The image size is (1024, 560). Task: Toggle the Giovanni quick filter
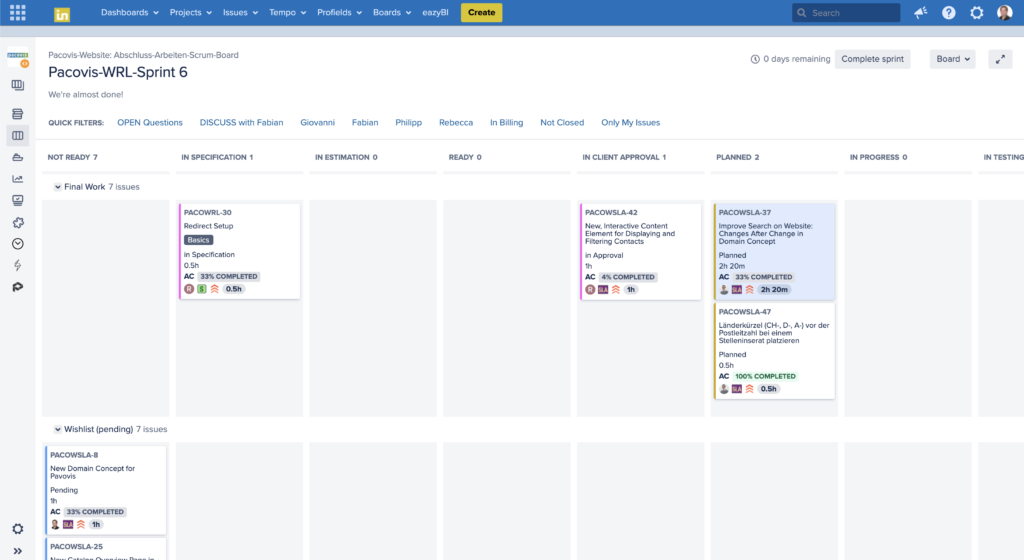[x=317, y=122]
